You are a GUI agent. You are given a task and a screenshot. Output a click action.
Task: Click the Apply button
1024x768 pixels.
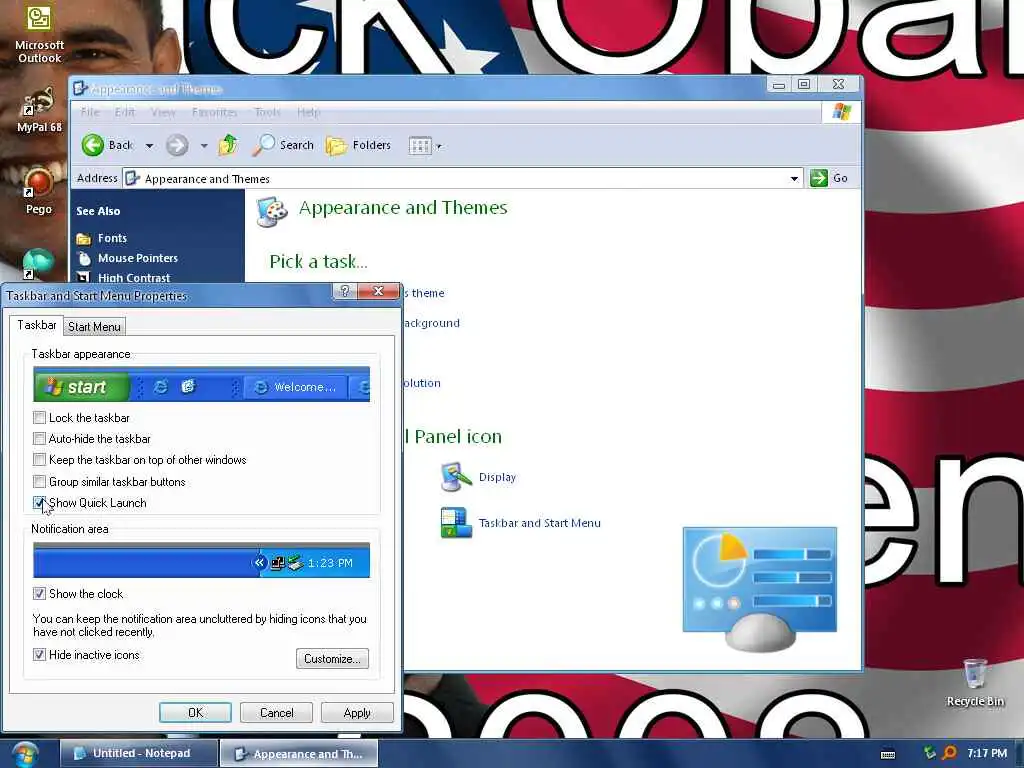[x=357, y=712]
